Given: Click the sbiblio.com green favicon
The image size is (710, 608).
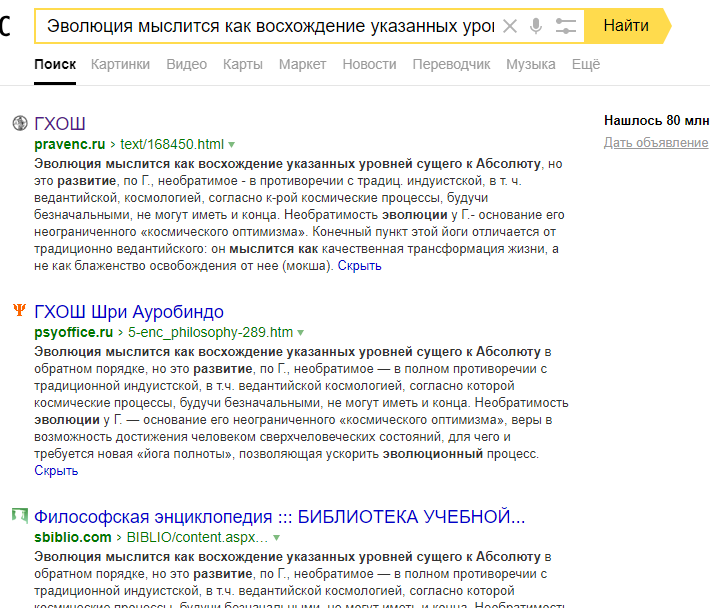Looking at the screenshot, I should 20,515.
